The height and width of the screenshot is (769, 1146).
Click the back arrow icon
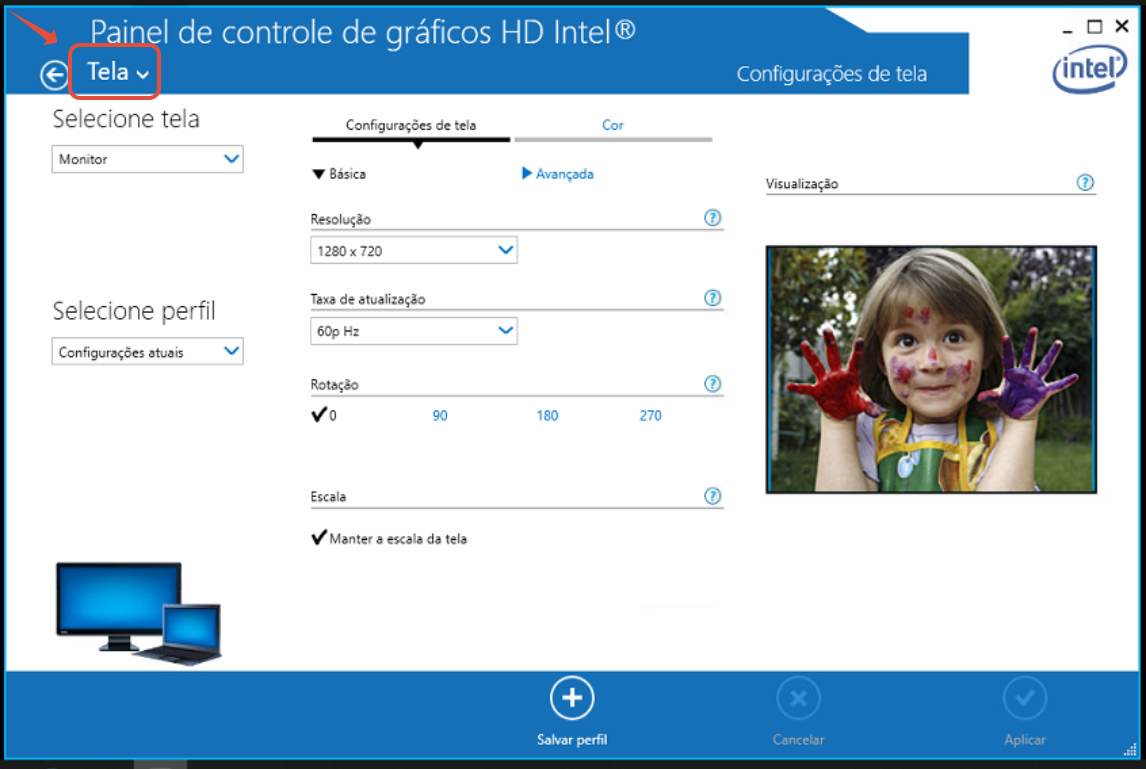click(54, 75)
